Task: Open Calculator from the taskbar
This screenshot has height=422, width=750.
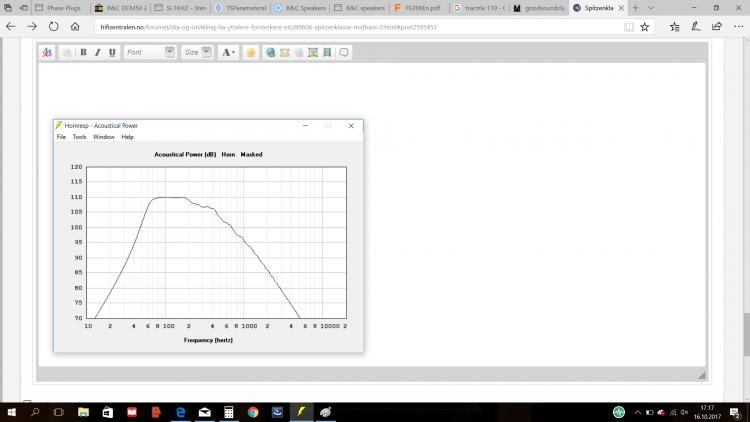Action: coord(229,412)
